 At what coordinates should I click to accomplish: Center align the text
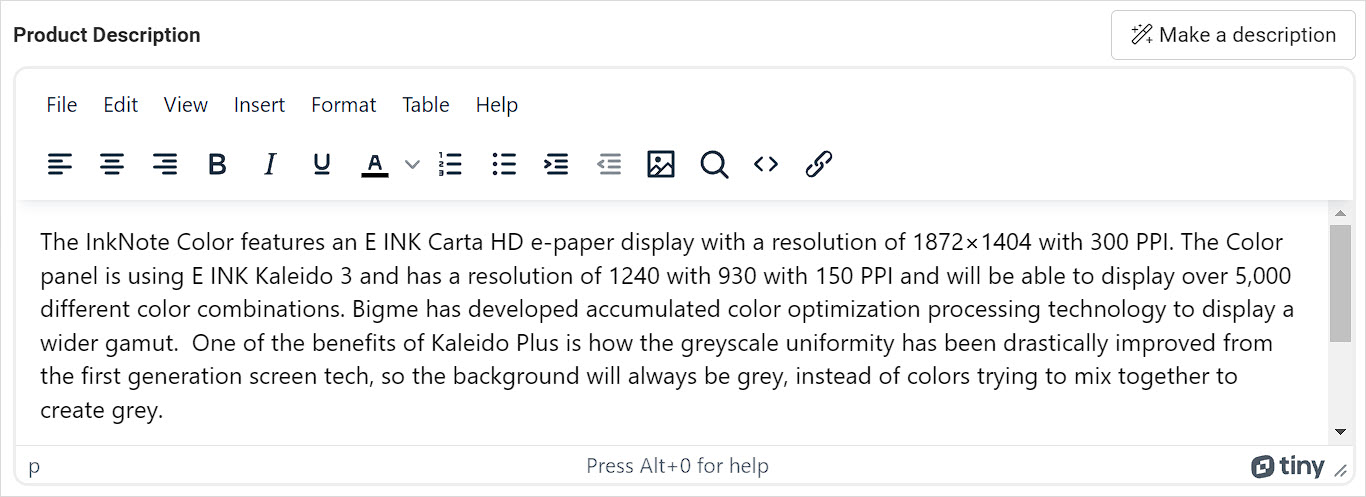pyautogui.click(x=112, y=164)
